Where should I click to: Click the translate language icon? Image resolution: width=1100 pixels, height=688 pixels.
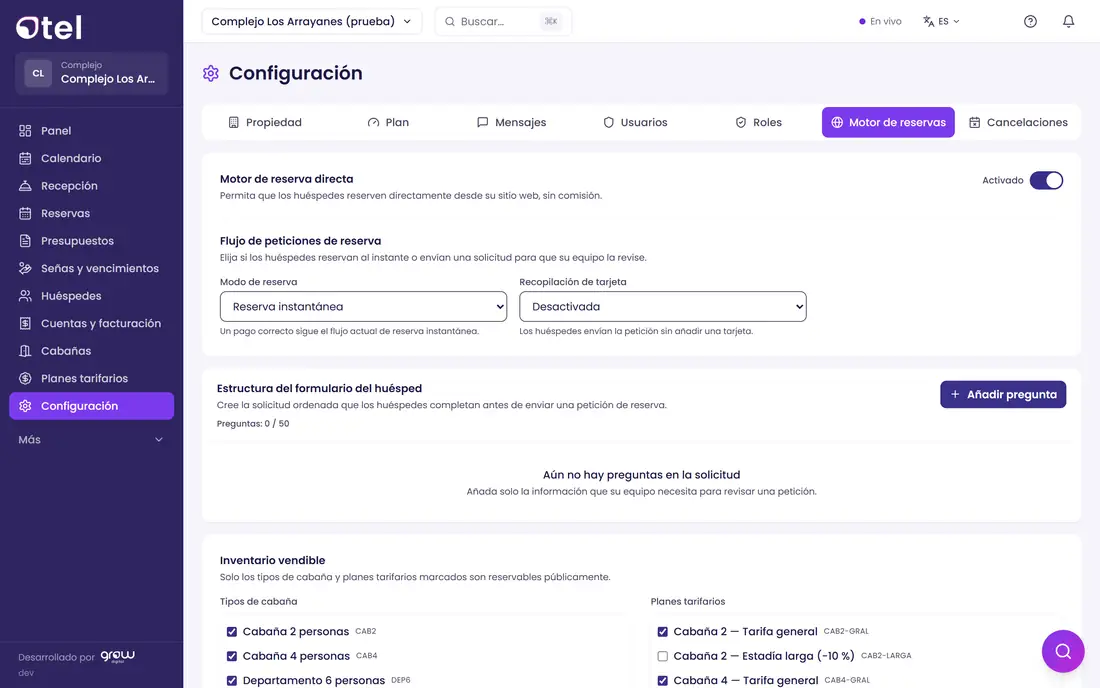(x=928, y=22)
